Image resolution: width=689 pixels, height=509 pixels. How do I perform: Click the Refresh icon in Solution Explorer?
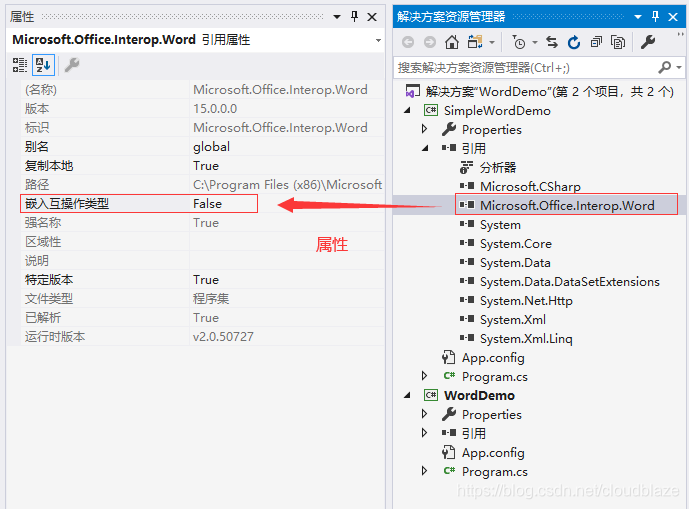coord(574,42)
